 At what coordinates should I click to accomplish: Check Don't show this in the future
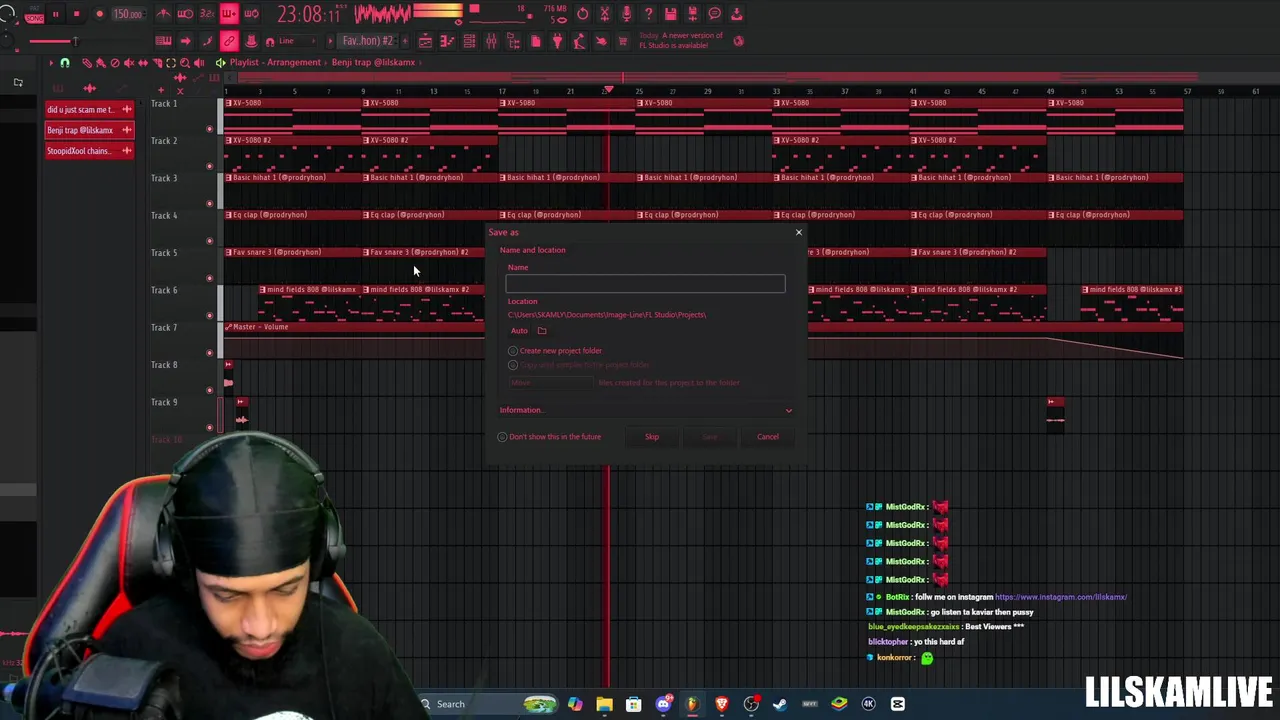tap(550, 437)
